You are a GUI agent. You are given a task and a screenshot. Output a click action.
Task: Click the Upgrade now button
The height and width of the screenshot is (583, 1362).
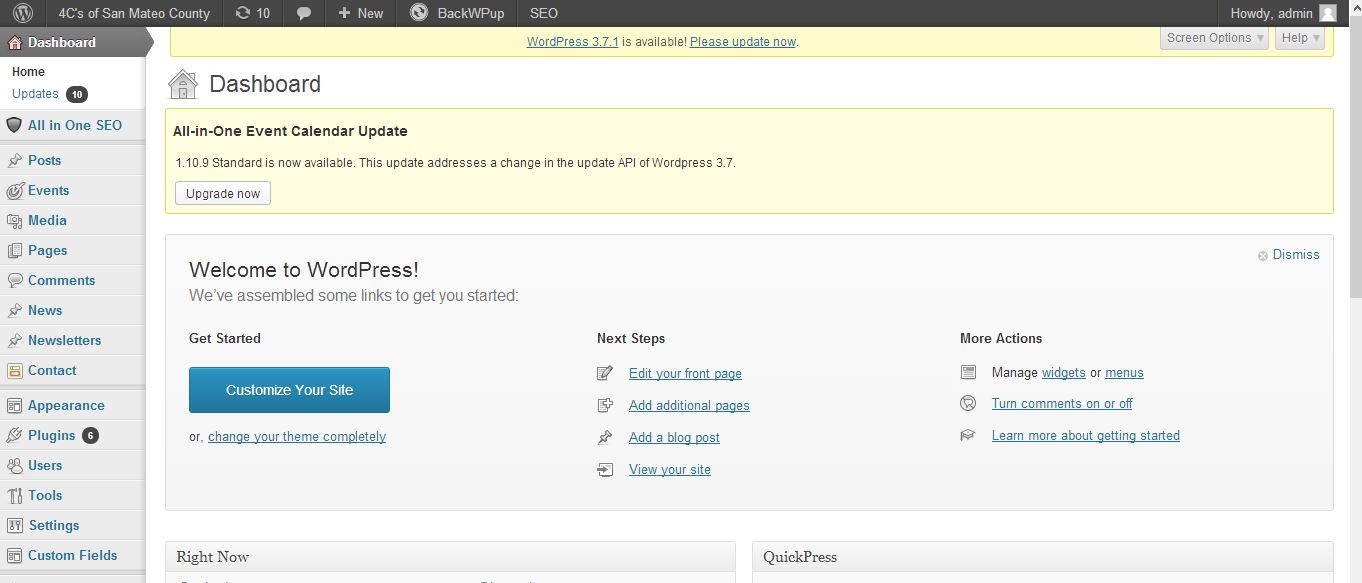[x=223, y=193]
